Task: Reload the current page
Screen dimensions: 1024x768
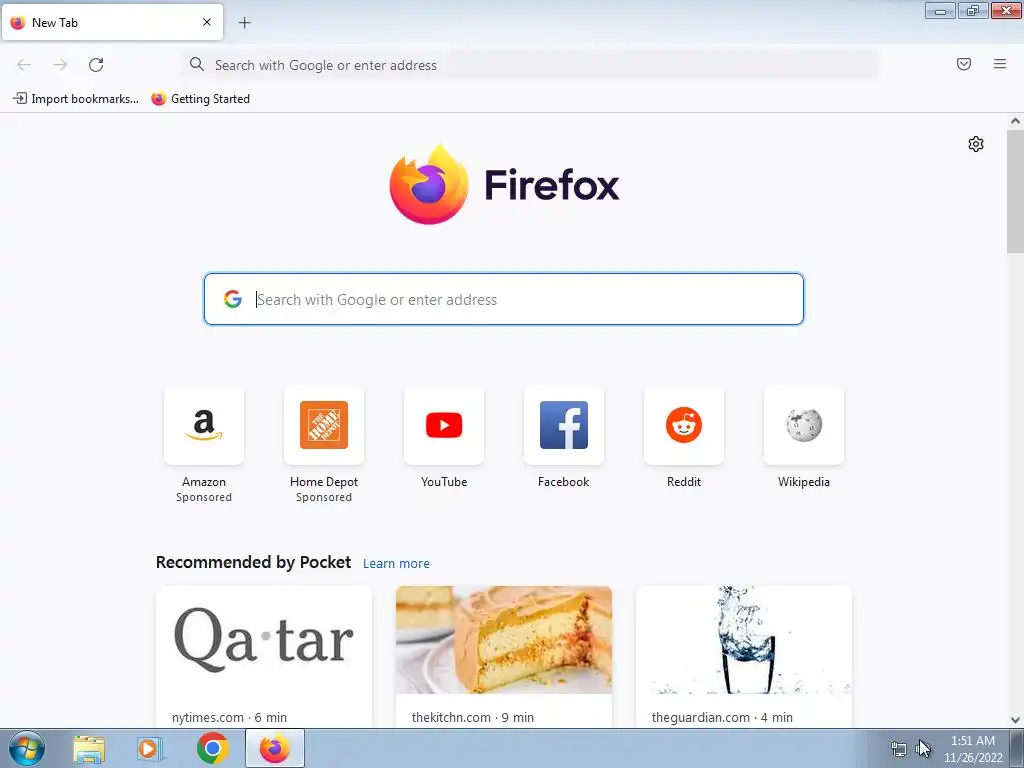Action: pyautogui.click(x=96, y=65)
